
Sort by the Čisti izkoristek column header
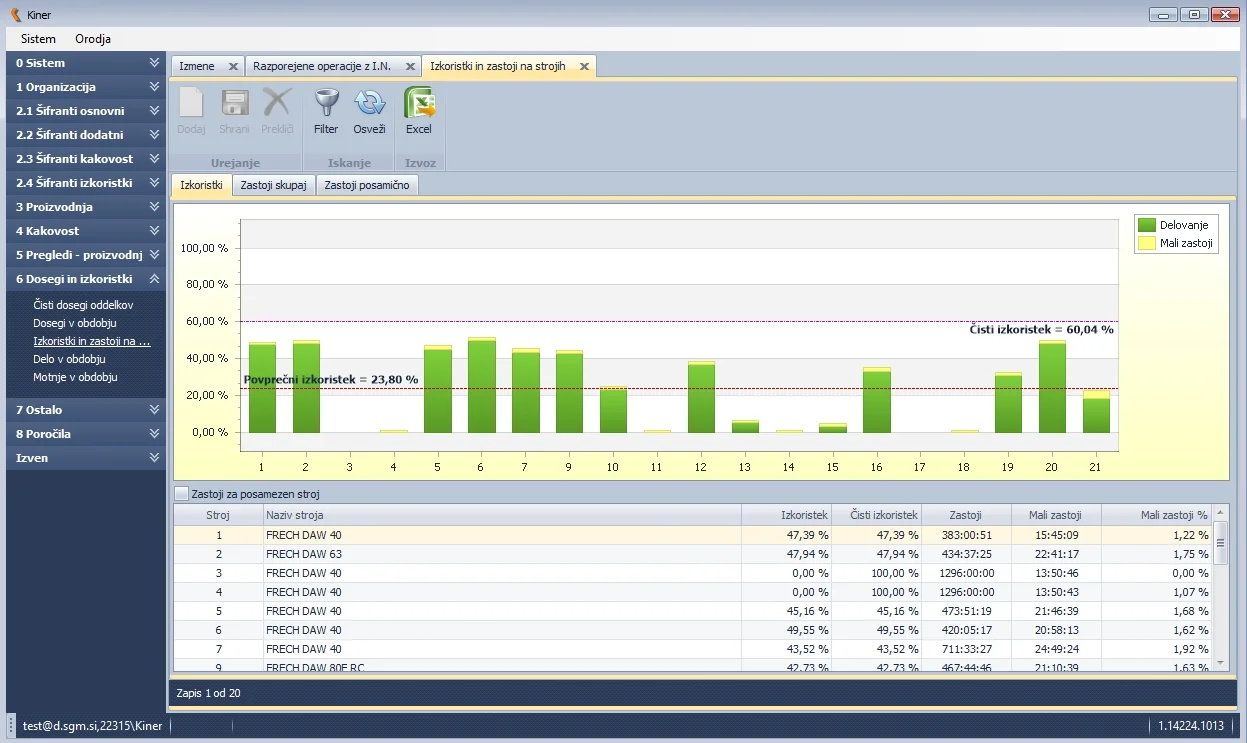pyautogui.click(x=876, y=515)
